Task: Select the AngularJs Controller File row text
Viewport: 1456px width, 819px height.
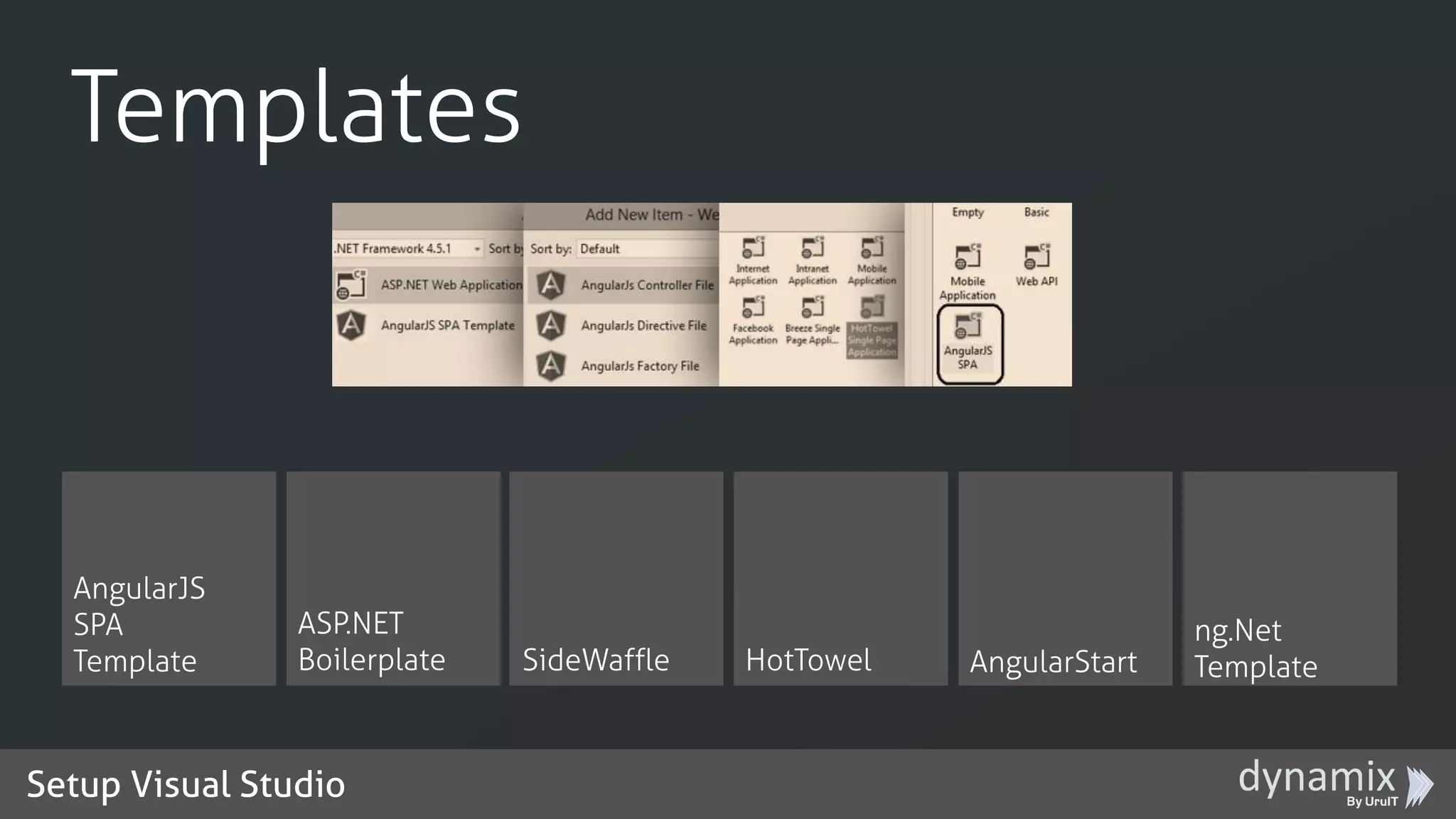Action: pyautogui.click(x=647, y=285)
